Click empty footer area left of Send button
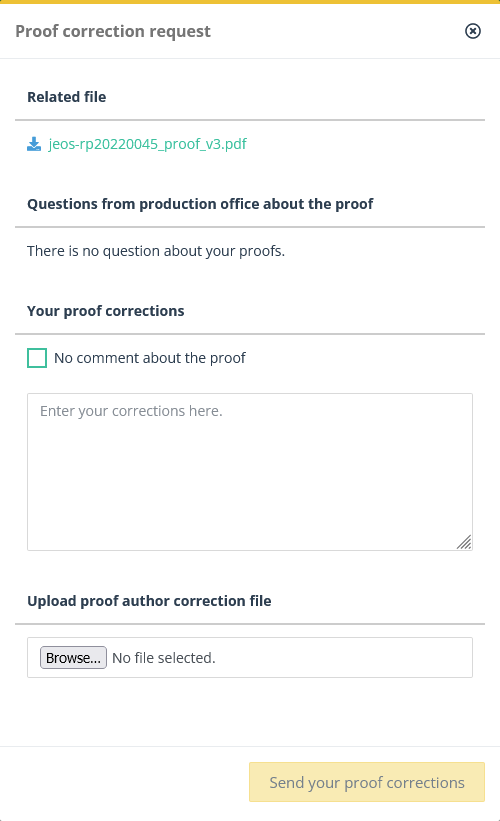 125,782
